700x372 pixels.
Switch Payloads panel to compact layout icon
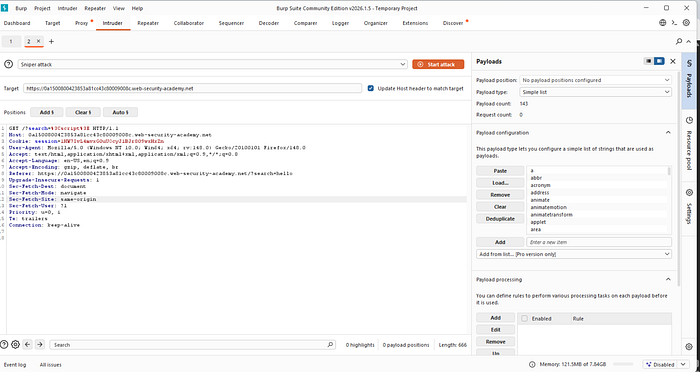(648, 61)
